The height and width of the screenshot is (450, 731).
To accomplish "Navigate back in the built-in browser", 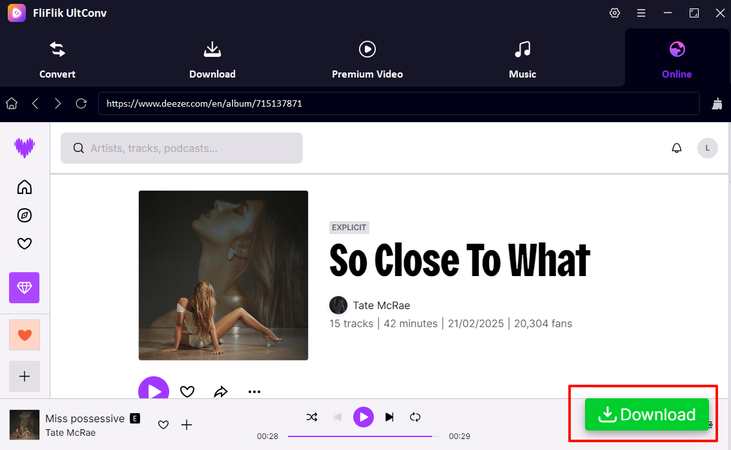I will tap(35, 103).
